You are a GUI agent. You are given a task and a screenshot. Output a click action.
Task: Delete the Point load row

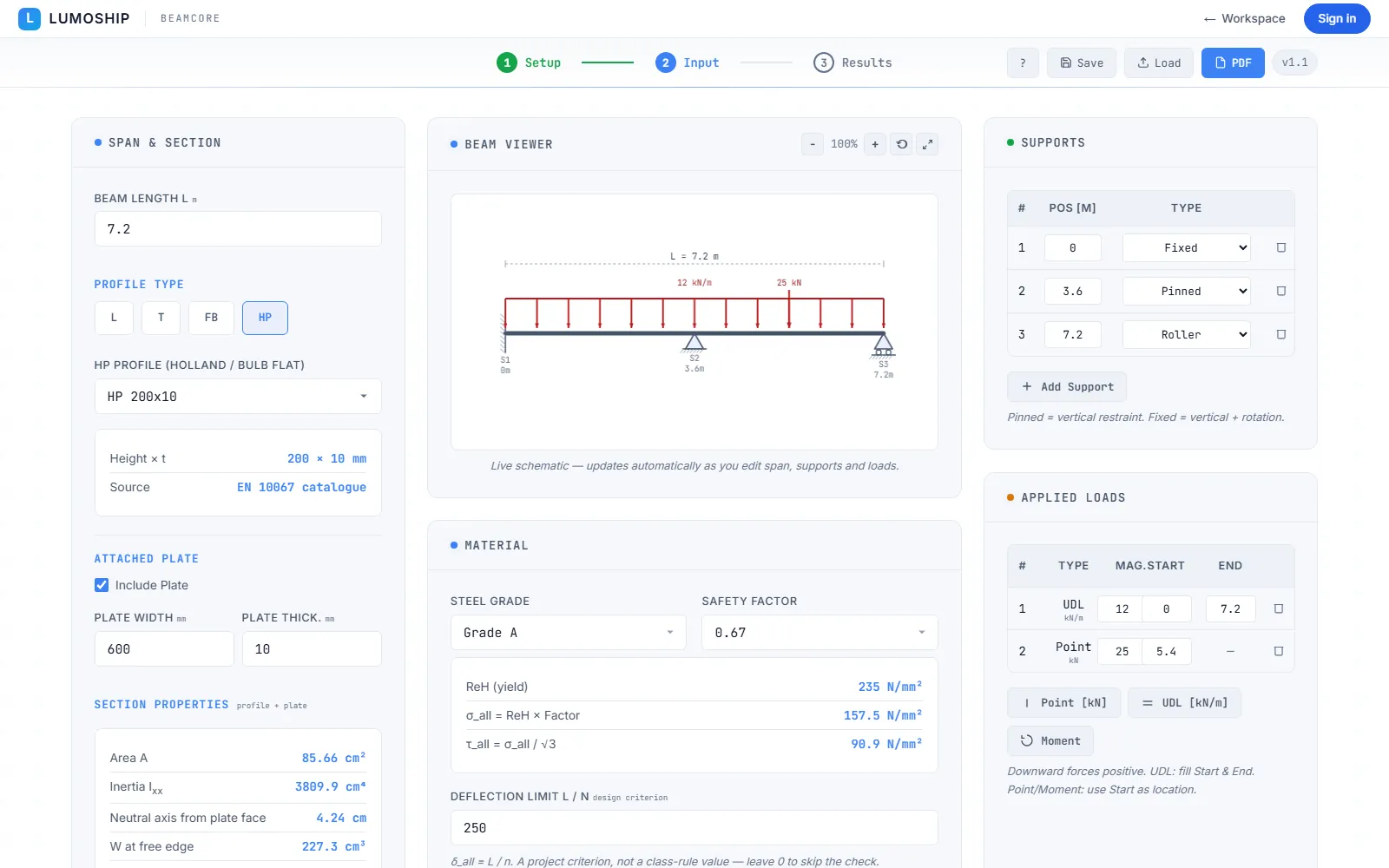point(1278,651)
